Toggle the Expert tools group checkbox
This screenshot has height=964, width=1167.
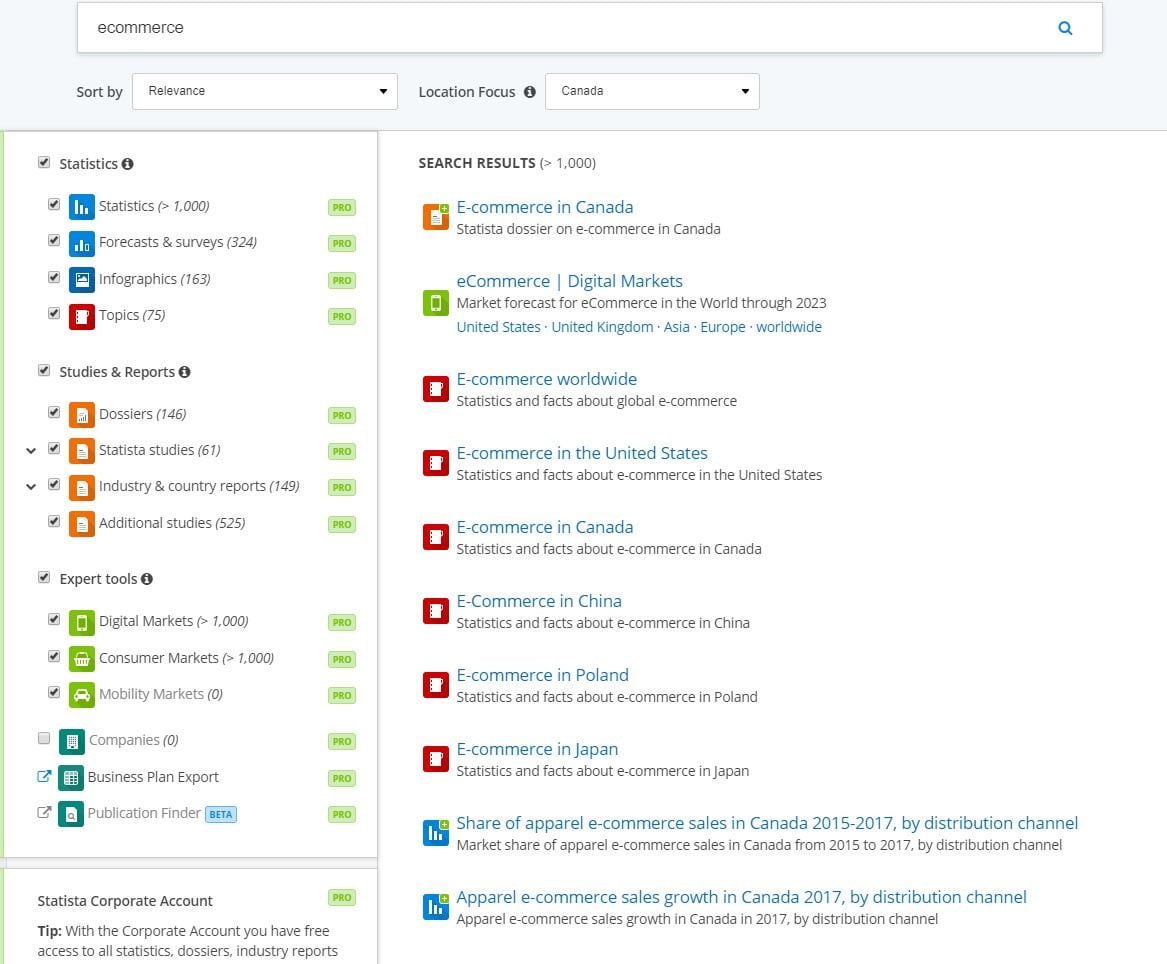coord(44,577)
